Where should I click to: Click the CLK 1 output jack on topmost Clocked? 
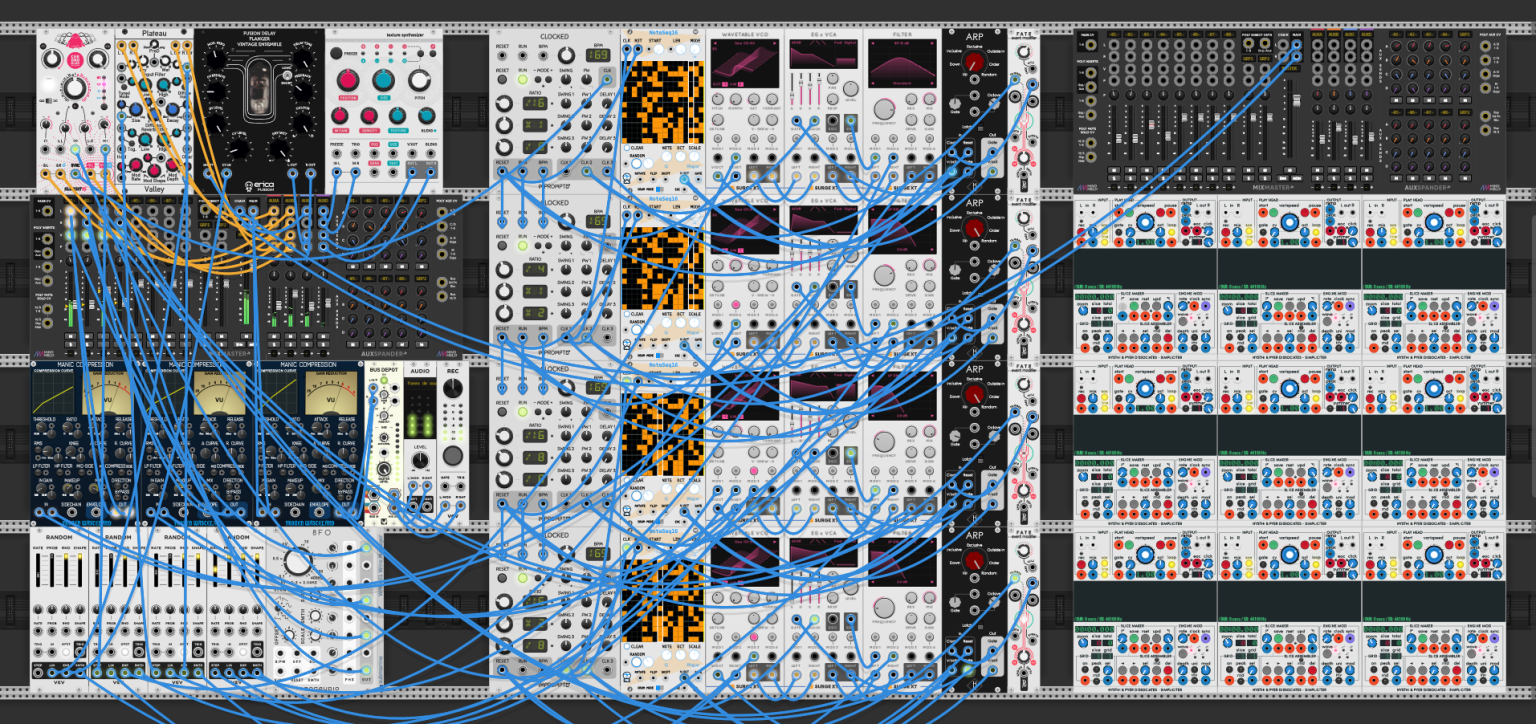(566, 171)
